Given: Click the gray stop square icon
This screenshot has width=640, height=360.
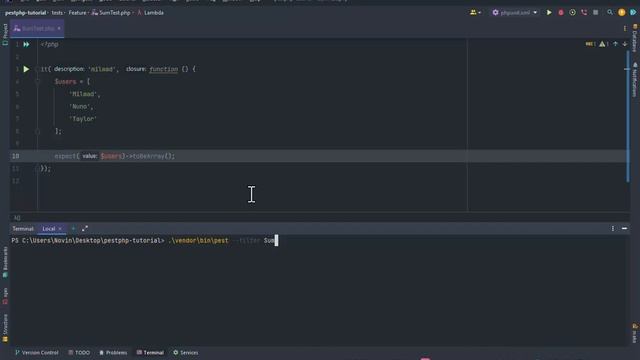Looking at the screenshot, I should (x=596, y=13).
